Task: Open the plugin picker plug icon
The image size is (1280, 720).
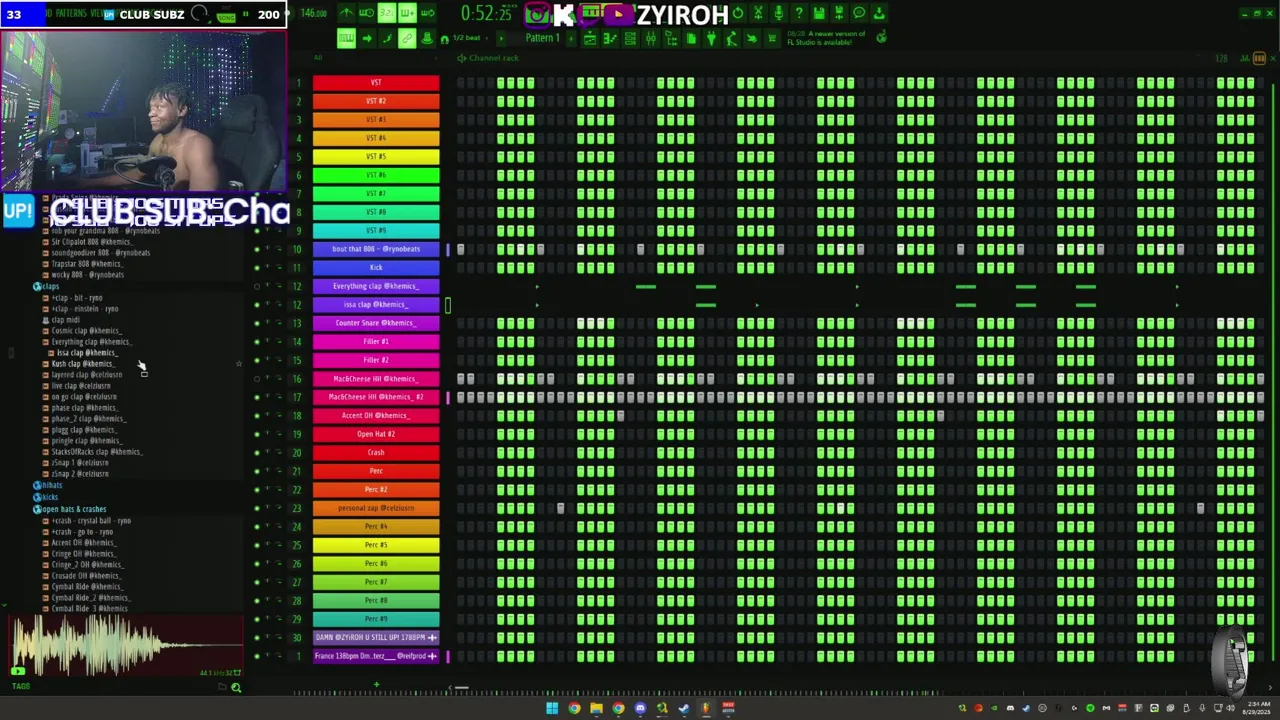Action: [711, 38]
